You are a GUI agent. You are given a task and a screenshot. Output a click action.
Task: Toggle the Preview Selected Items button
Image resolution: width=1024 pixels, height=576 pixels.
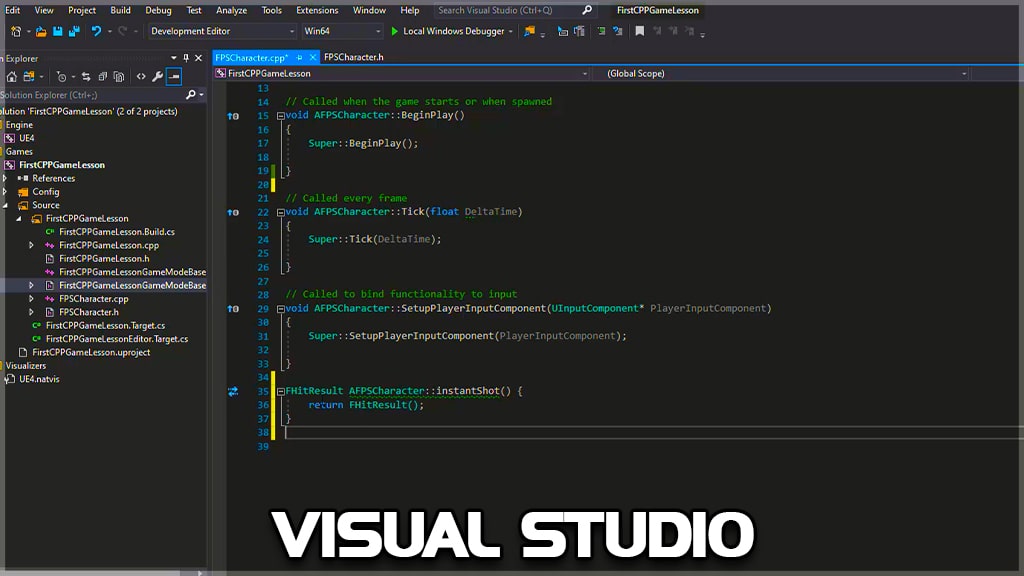pos(174,76)
